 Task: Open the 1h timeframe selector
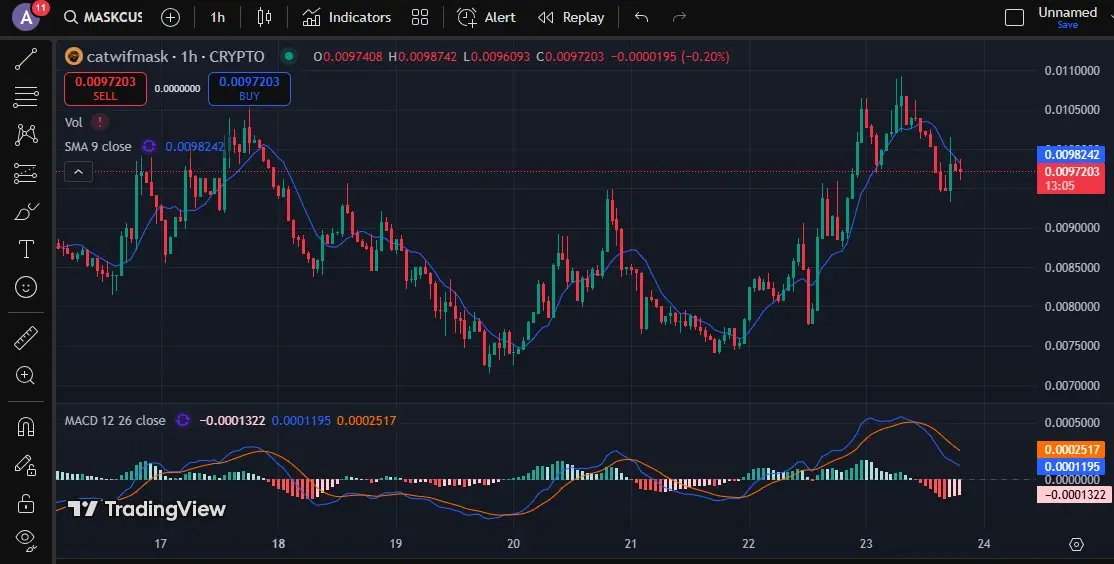217,17
